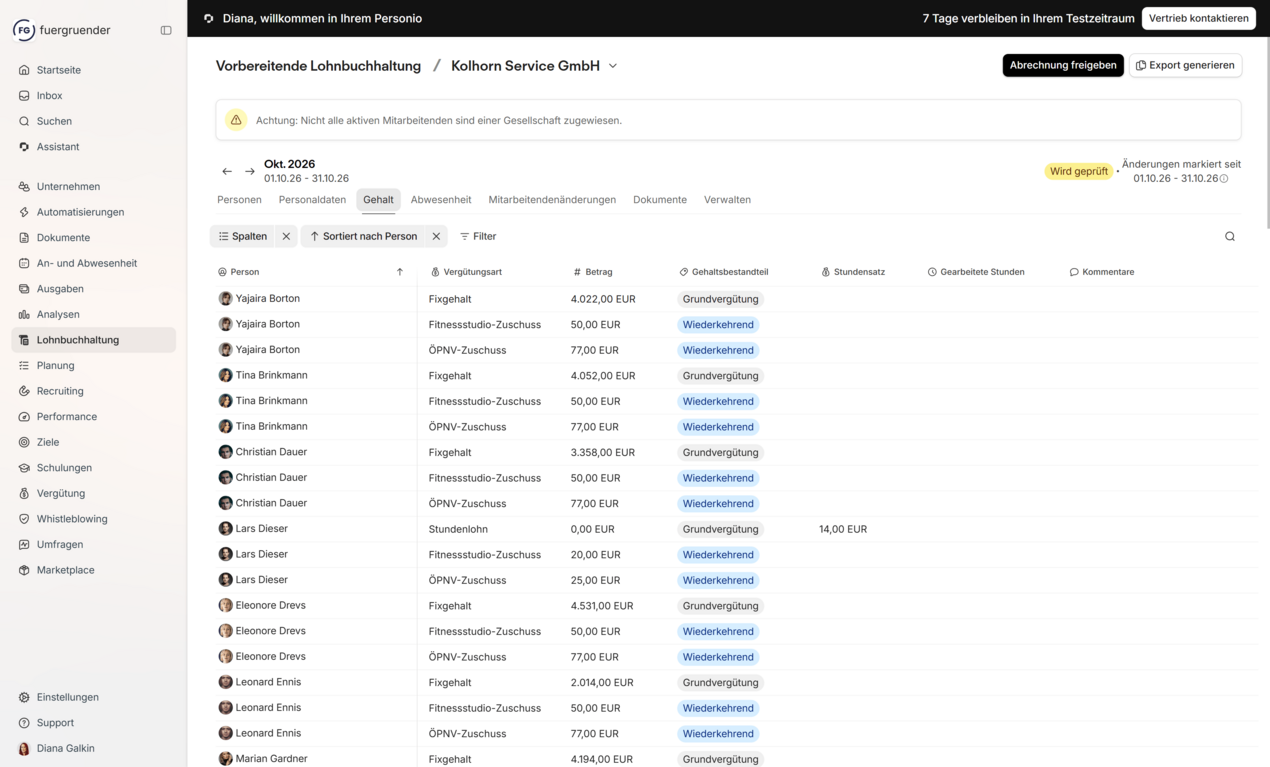Click the Planung icon
1270x767 pixels.
click(24, 366)
